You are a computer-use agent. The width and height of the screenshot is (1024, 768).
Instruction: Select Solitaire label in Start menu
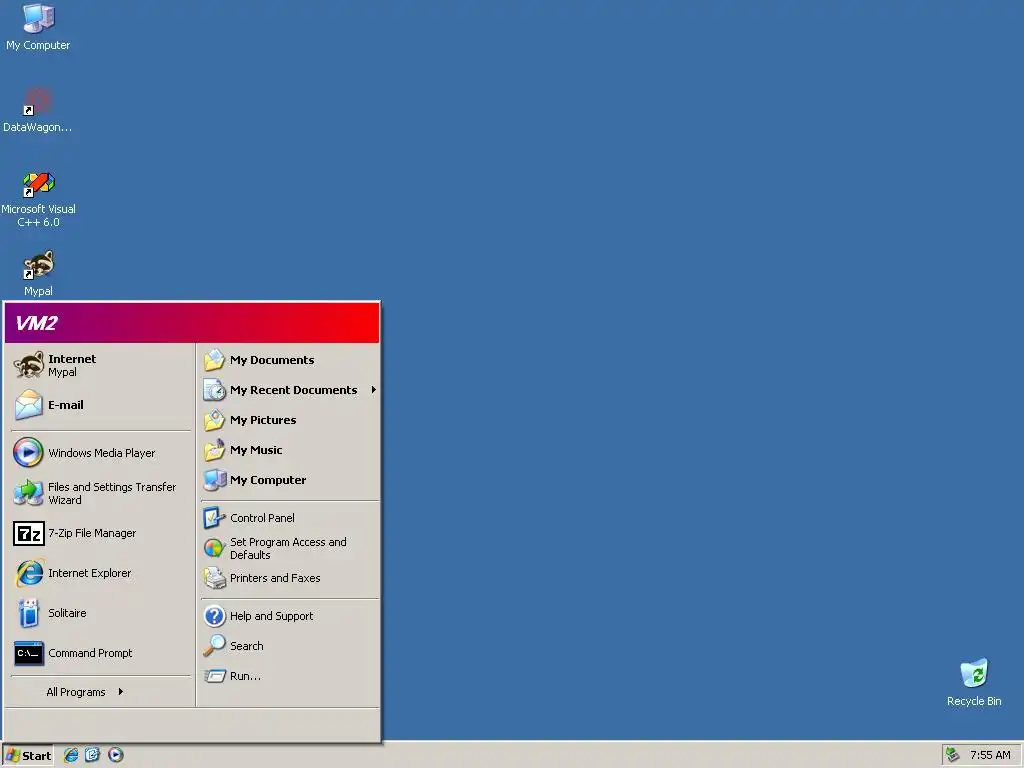pyautogui.click(x=67, y=613)
